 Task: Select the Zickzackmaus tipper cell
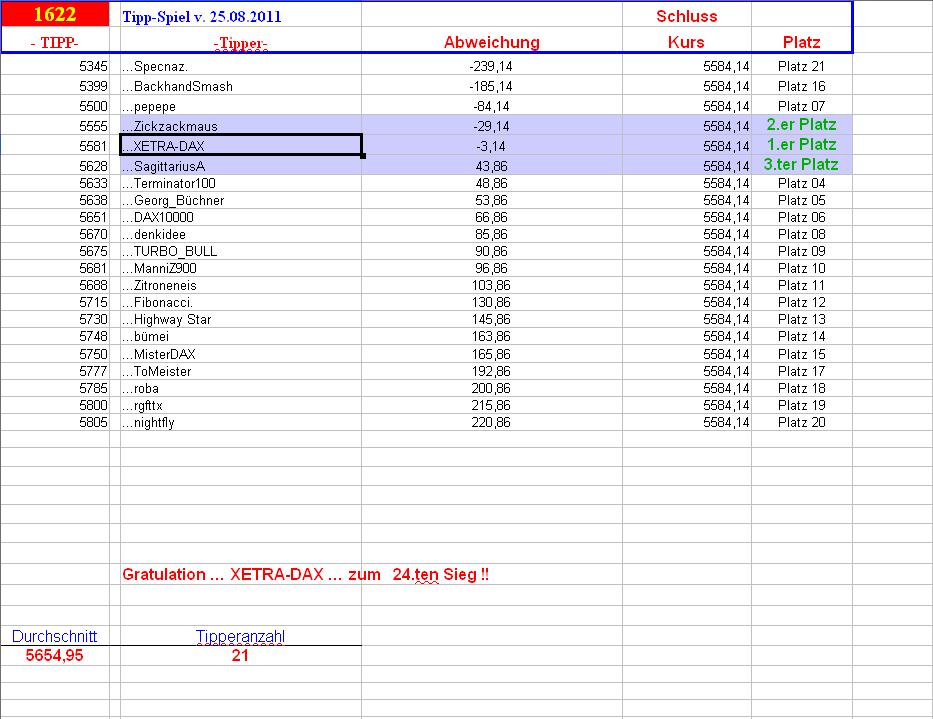pyautogui.click(x=240, y=125)
